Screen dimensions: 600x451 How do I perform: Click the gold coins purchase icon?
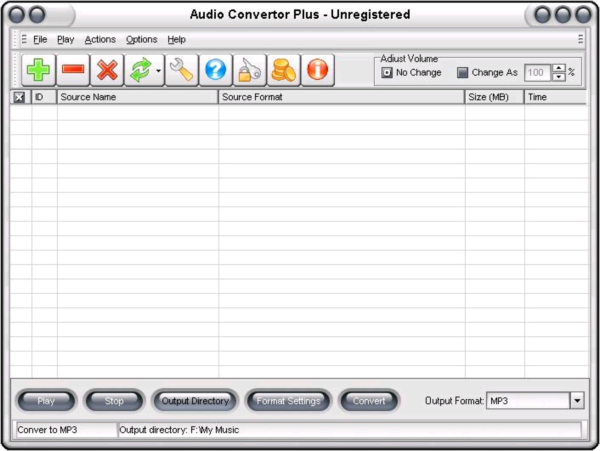(284, 70)
